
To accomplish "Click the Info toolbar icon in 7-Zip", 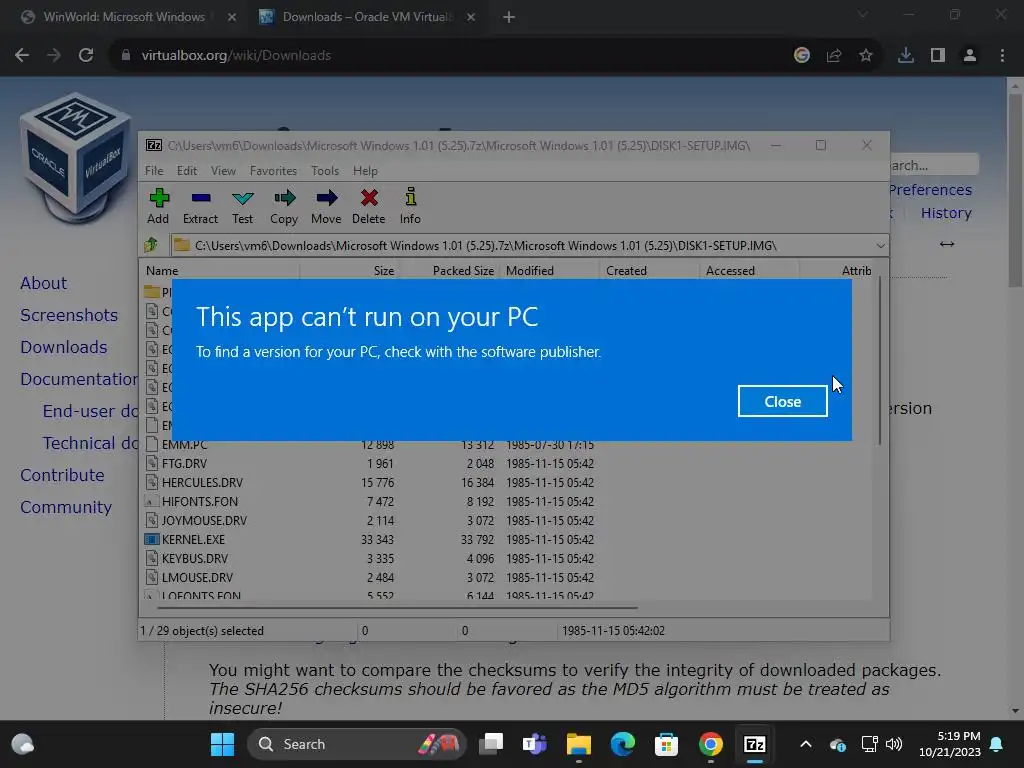I will click(x=410, y=206).
